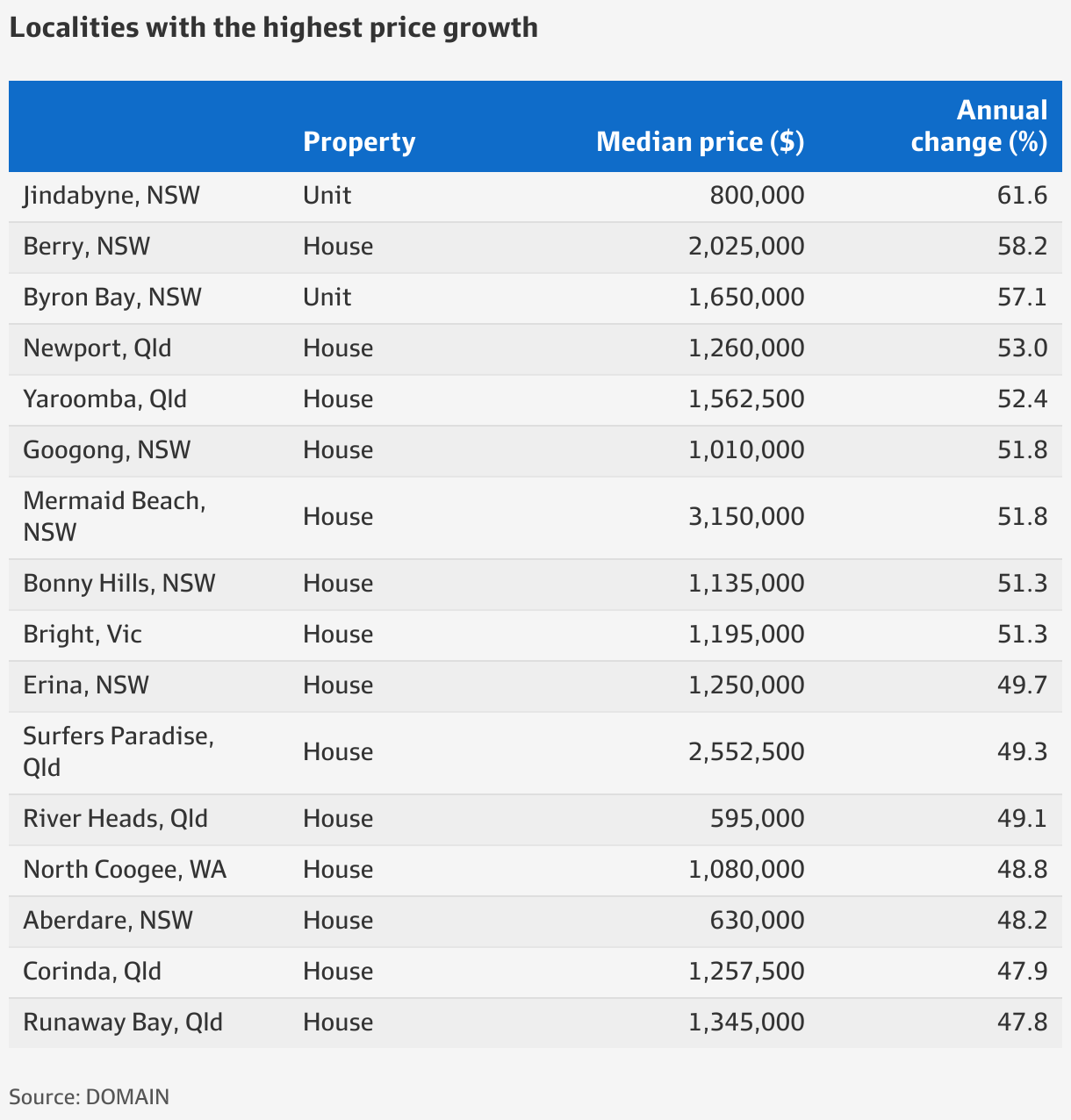Click River Heads, Qld price 595,000
1071x1120 pixels.
click(757, 819)
